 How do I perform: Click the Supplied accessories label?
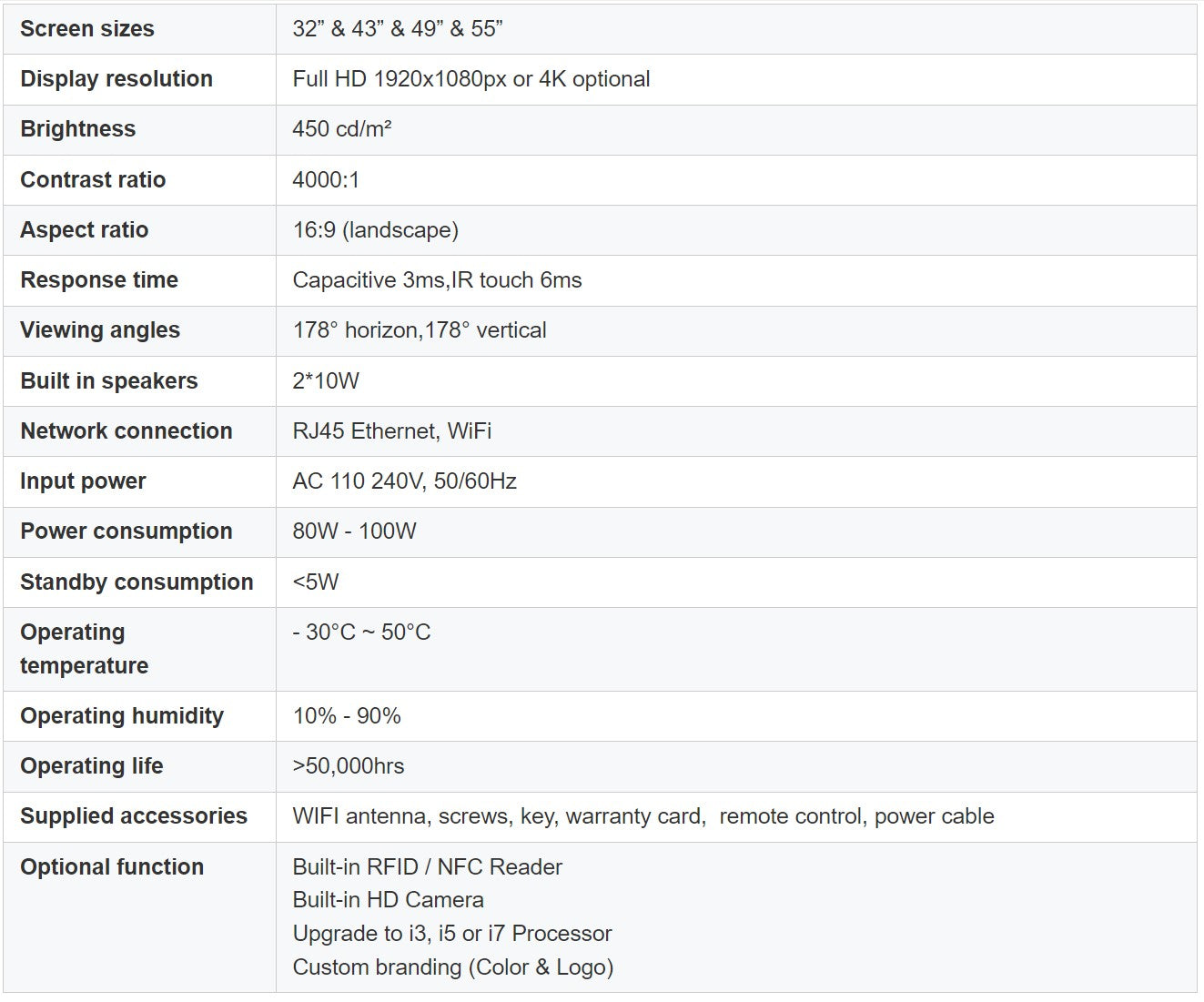pyautogui.click(x=134, y=816)
